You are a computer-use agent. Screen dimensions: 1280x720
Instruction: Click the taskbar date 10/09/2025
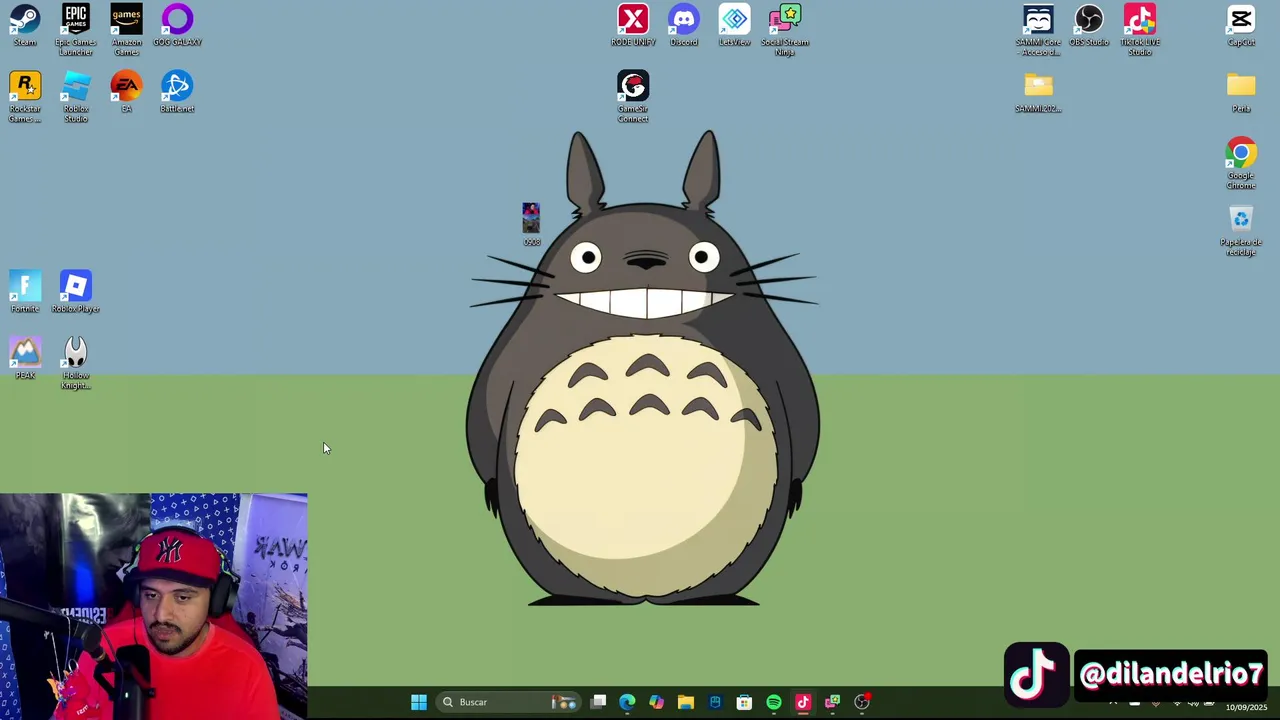(x=1246, y=708)
